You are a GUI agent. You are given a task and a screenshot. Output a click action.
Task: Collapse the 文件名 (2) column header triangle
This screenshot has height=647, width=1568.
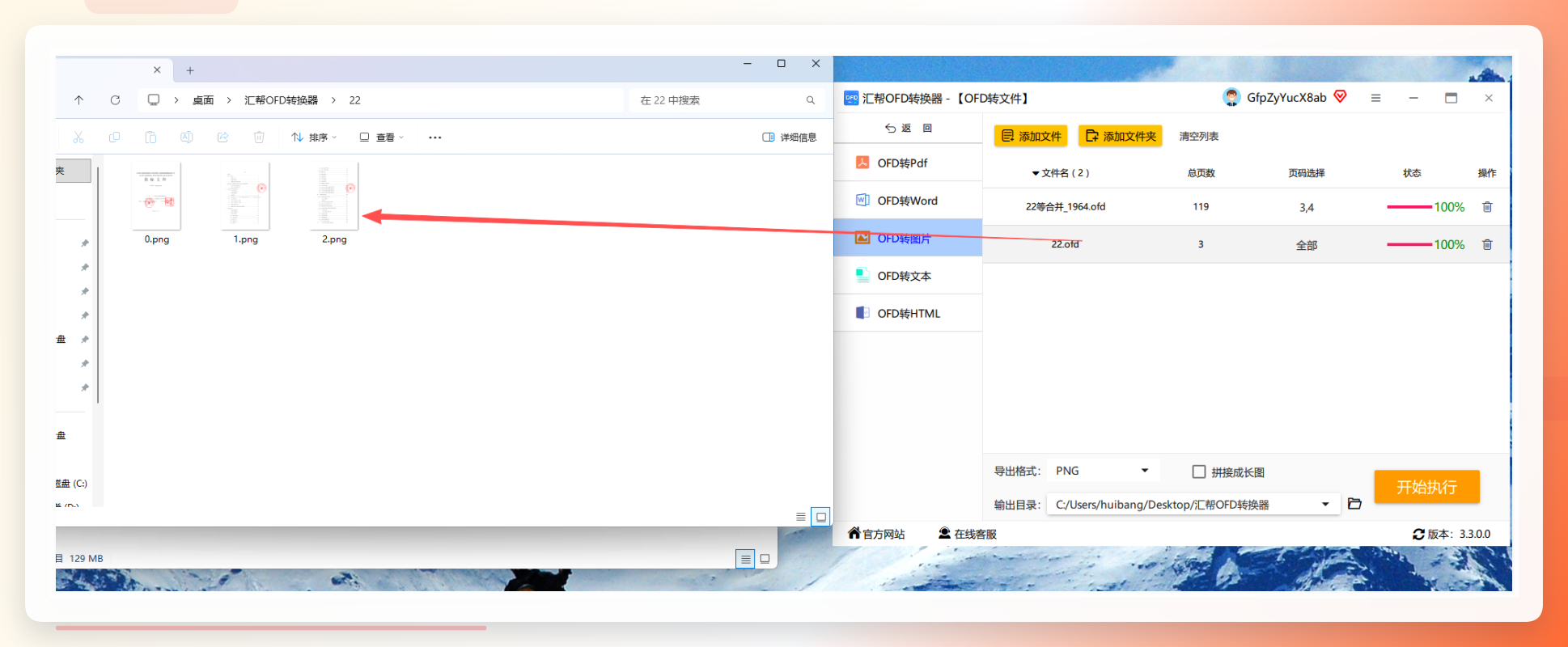point(1036,174)
